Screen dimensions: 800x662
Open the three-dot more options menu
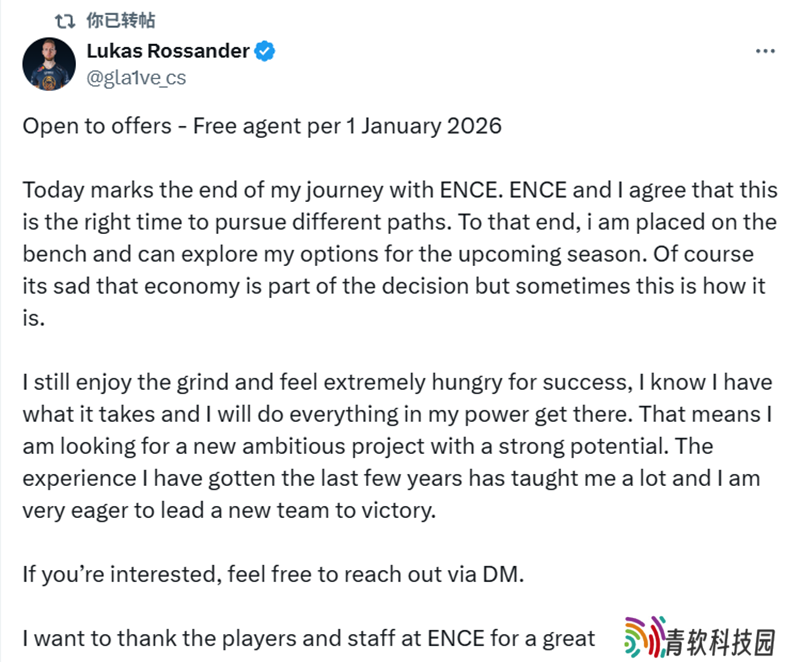tap(765, 51)
